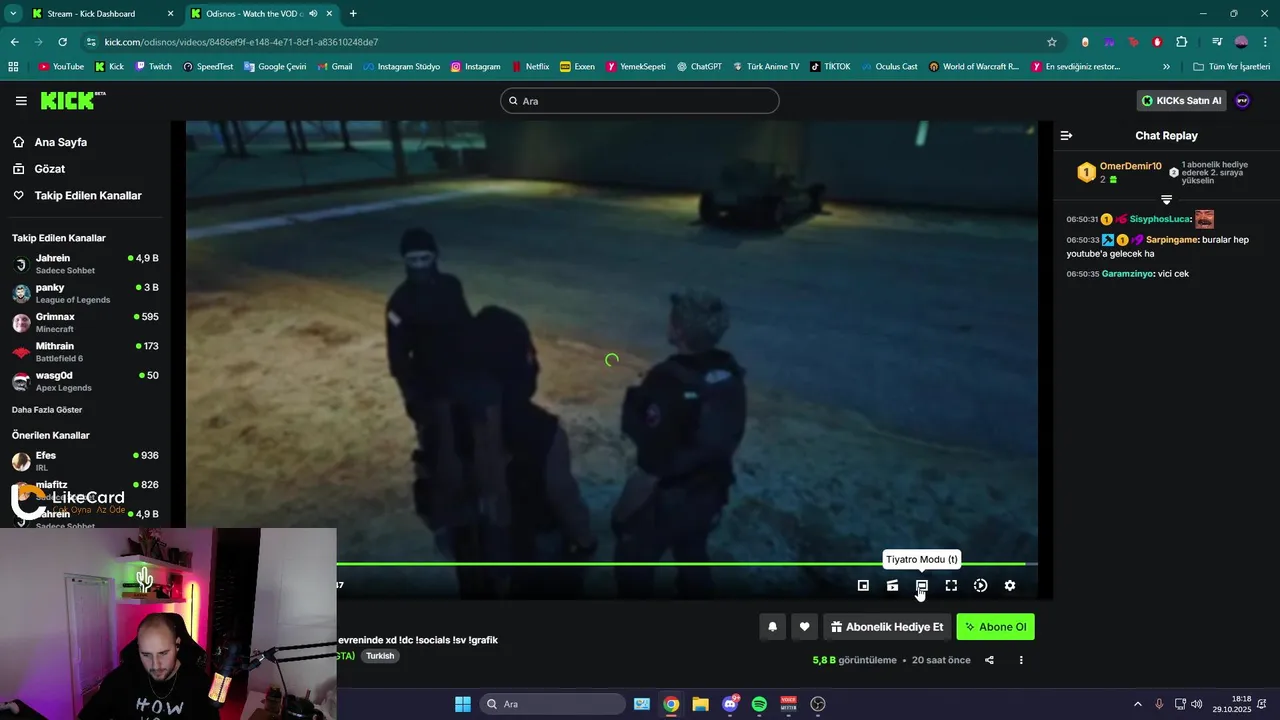Enter fullscreen via player fullscreen icon
The height and width of the screenshot is (720, 1280).
pyautogui.click(x=951, y=586)
